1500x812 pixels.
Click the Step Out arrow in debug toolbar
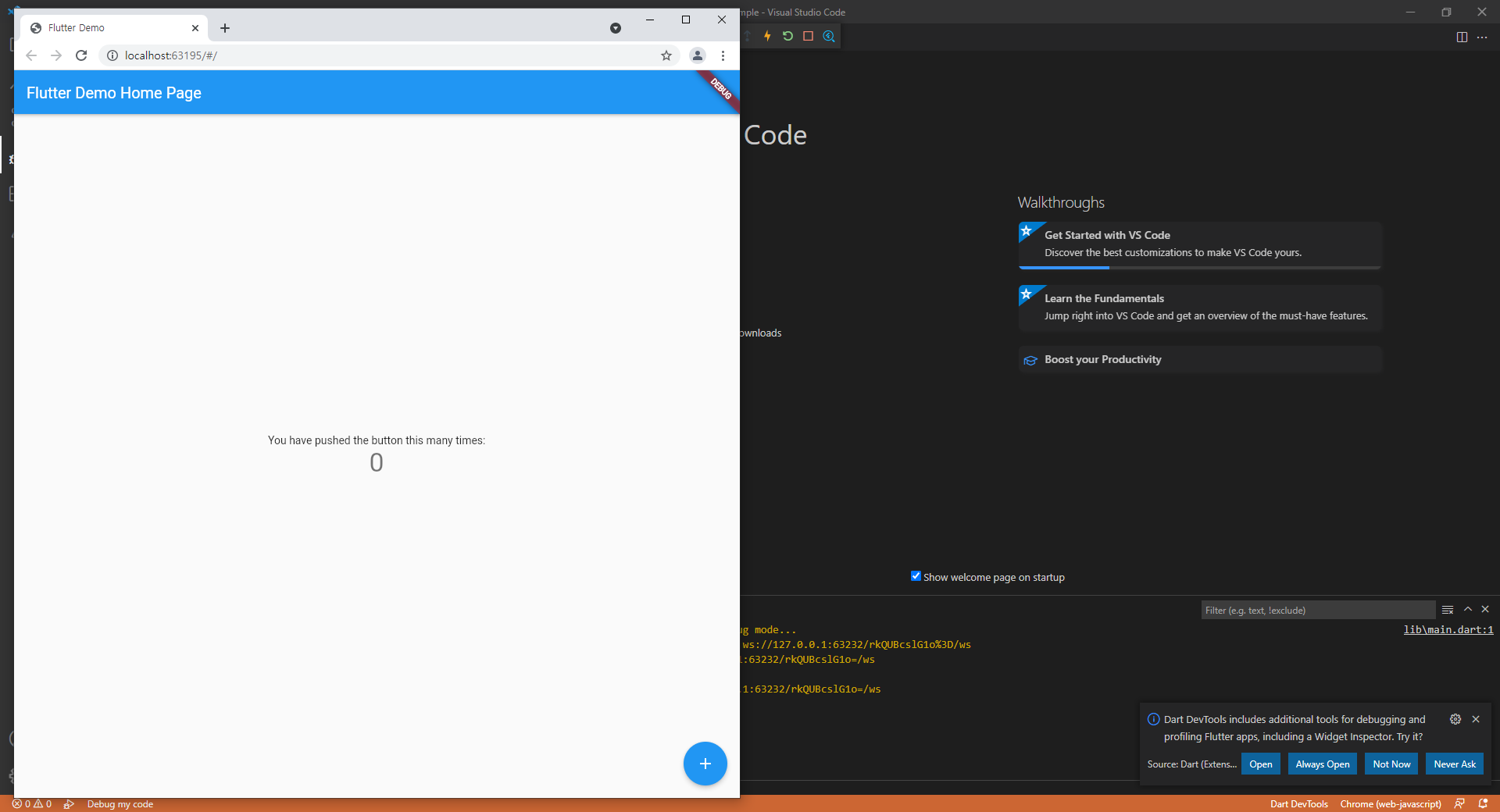tap(747, 36)
